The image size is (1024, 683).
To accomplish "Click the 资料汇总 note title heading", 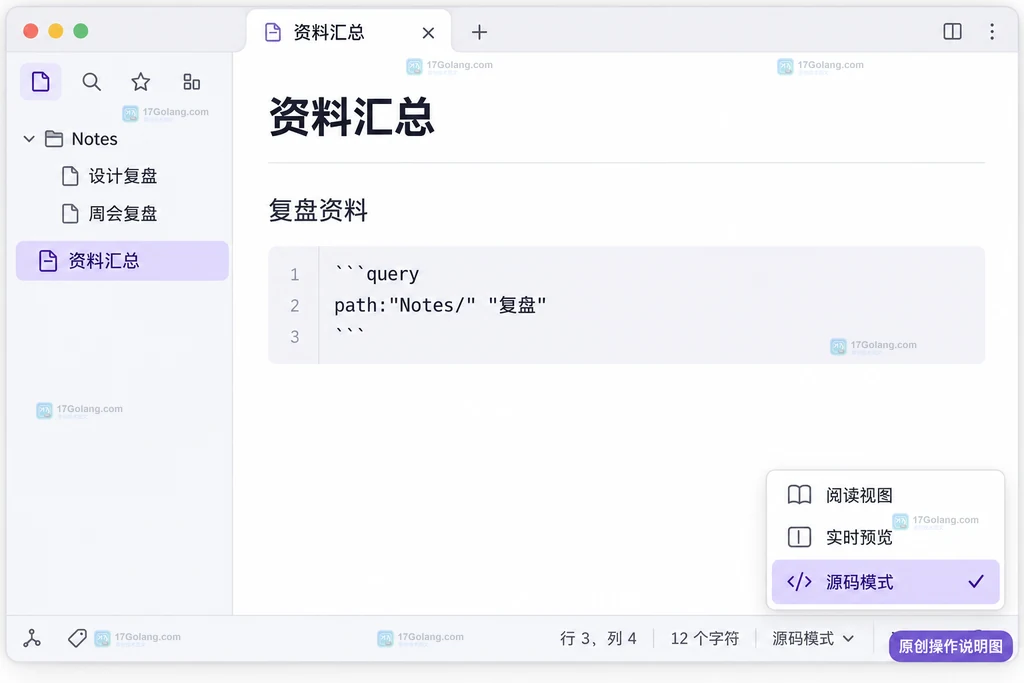I will pyautogui.click(x=351, y=117).
